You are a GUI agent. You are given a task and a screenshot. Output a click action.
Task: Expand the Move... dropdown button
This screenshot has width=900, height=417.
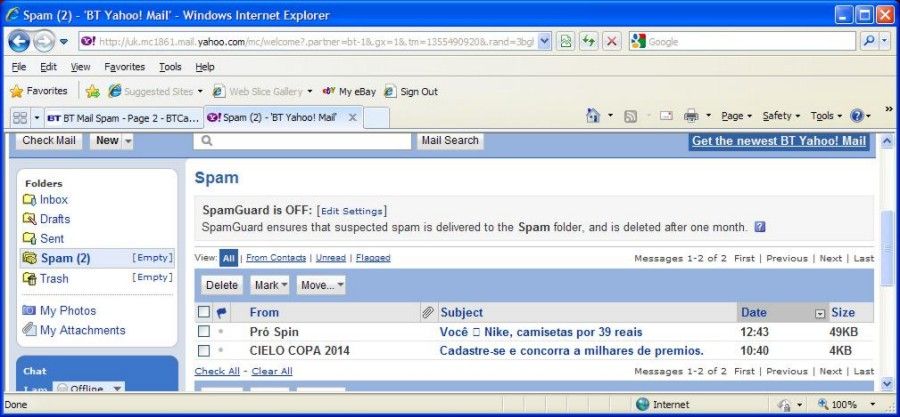[321, 285]
